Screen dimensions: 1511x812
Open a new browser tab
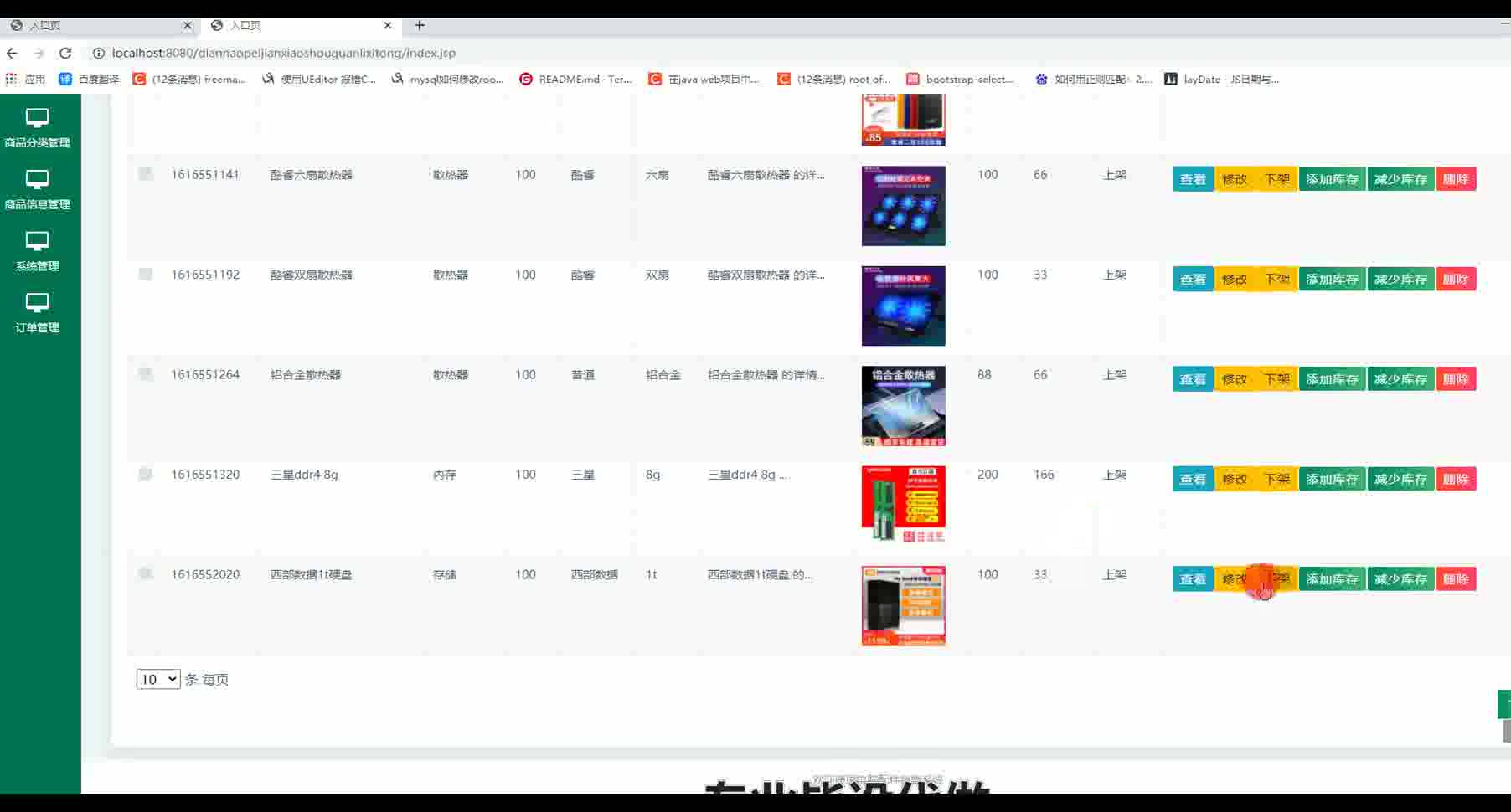(420, 25)
